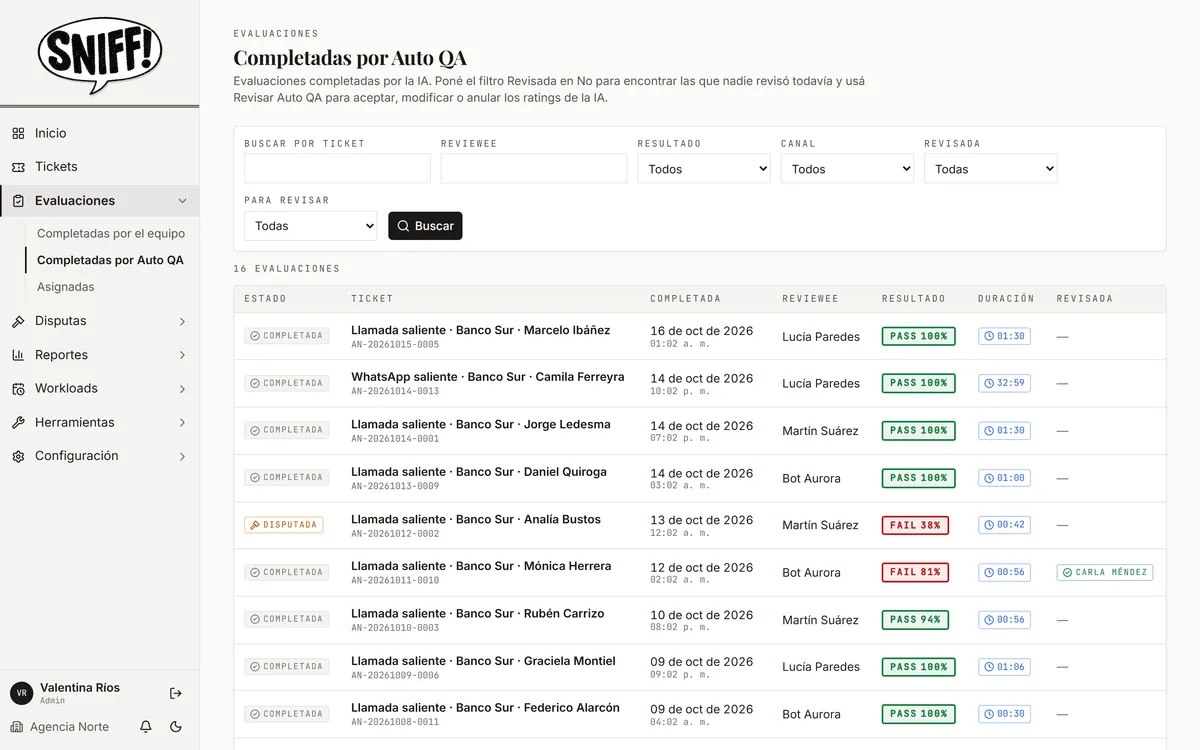Click the 00:30 duration badge
The image size is (1200, 750).
pyautogui.click(x=1004, y=714)
